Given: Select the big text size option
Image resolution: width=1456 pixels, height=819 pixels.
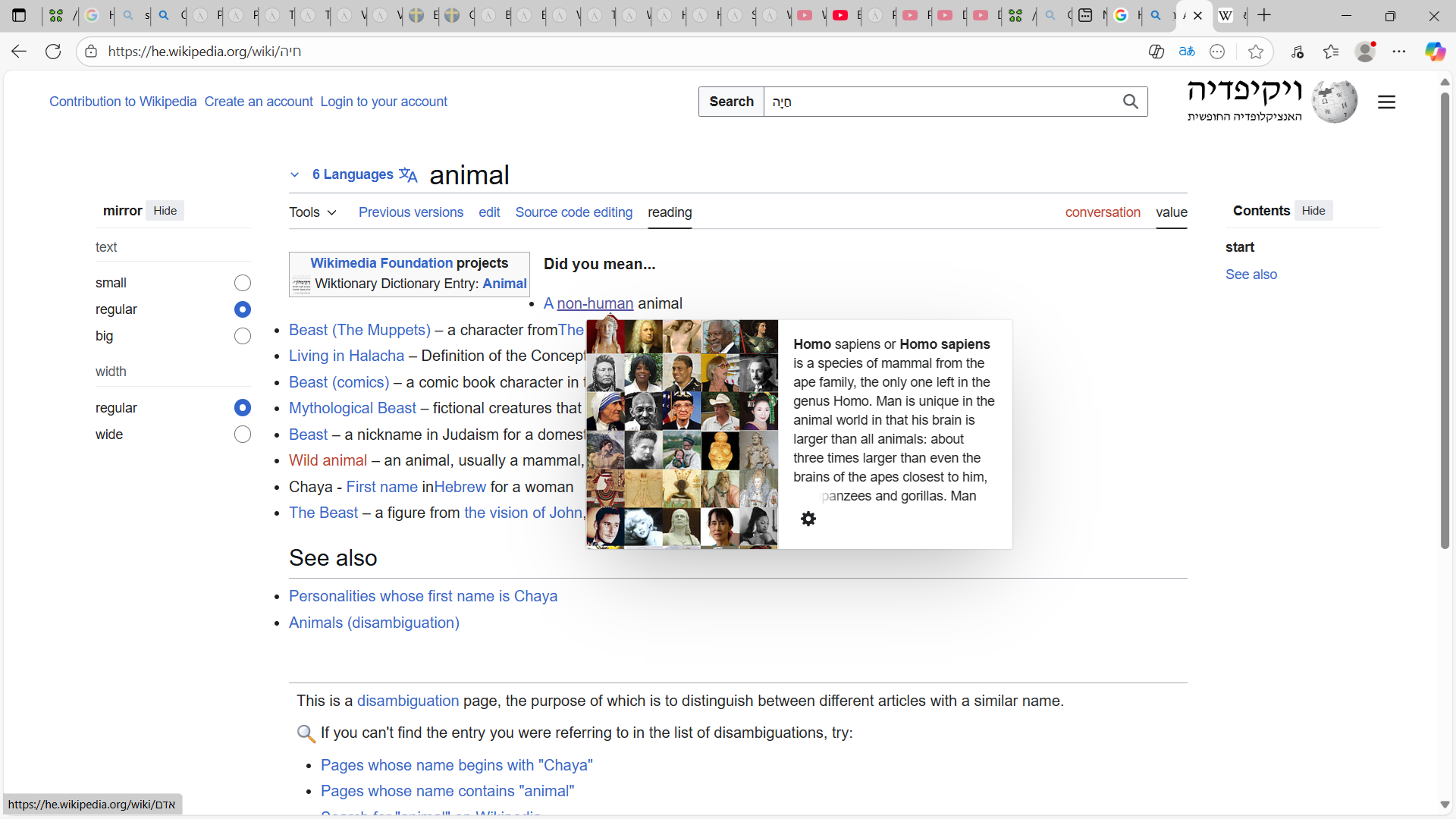Looking at the screenshot, I should [x=242, y=336].
